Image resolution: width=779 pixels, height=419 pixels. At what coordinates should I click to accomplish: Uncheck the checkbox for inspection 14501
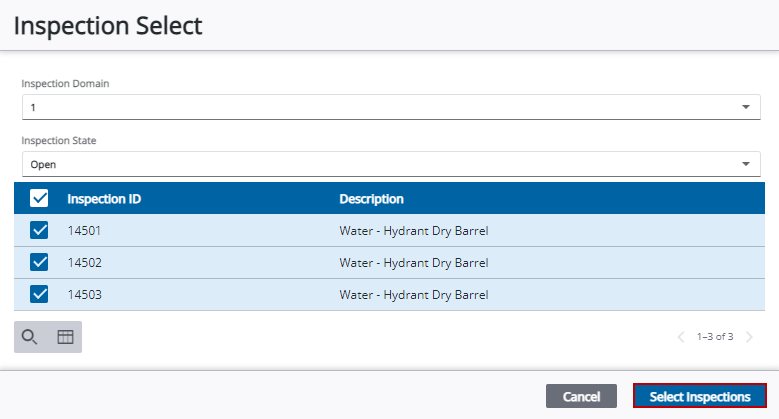point(40,231)
